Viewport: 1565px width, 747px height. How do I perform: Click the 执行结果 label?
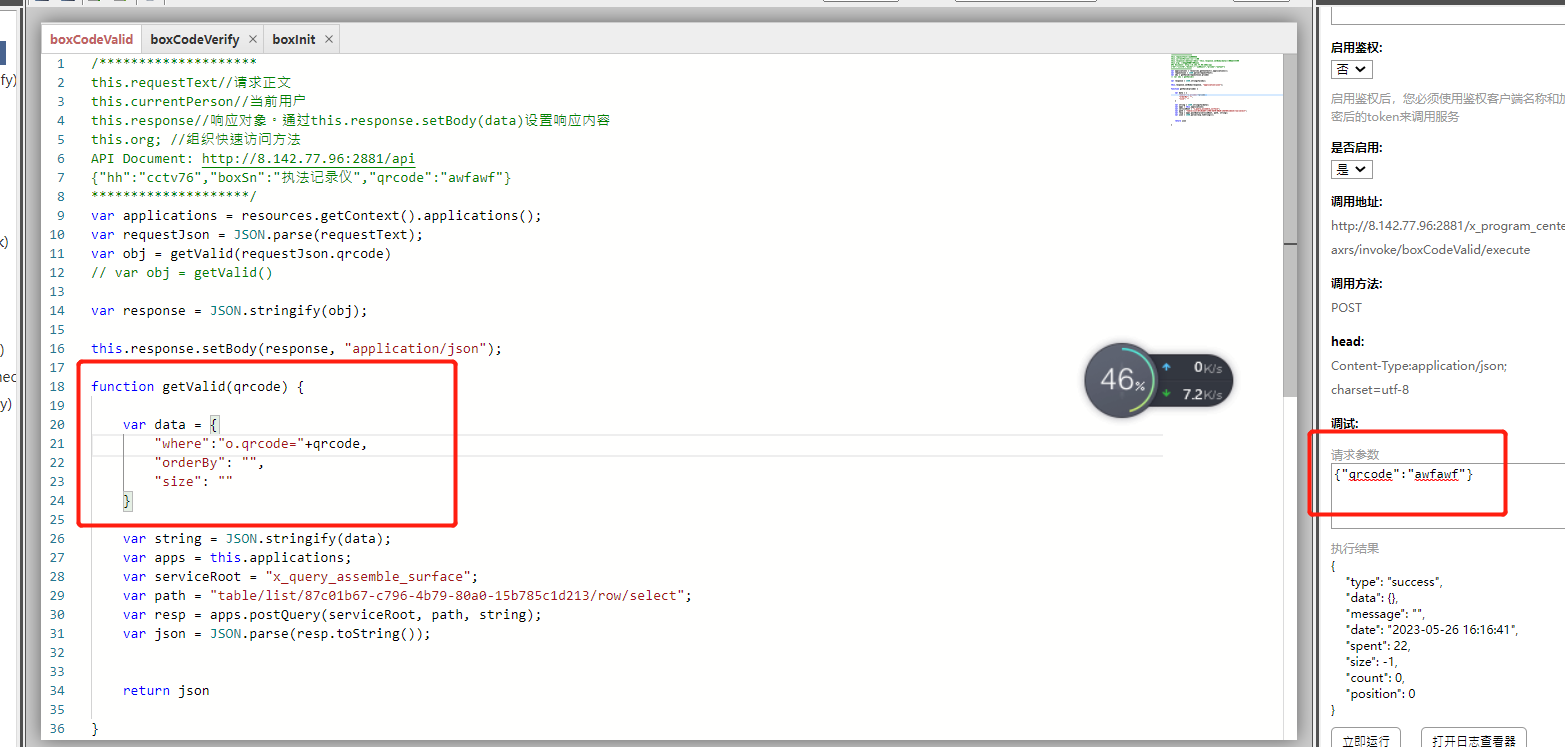1355,548
